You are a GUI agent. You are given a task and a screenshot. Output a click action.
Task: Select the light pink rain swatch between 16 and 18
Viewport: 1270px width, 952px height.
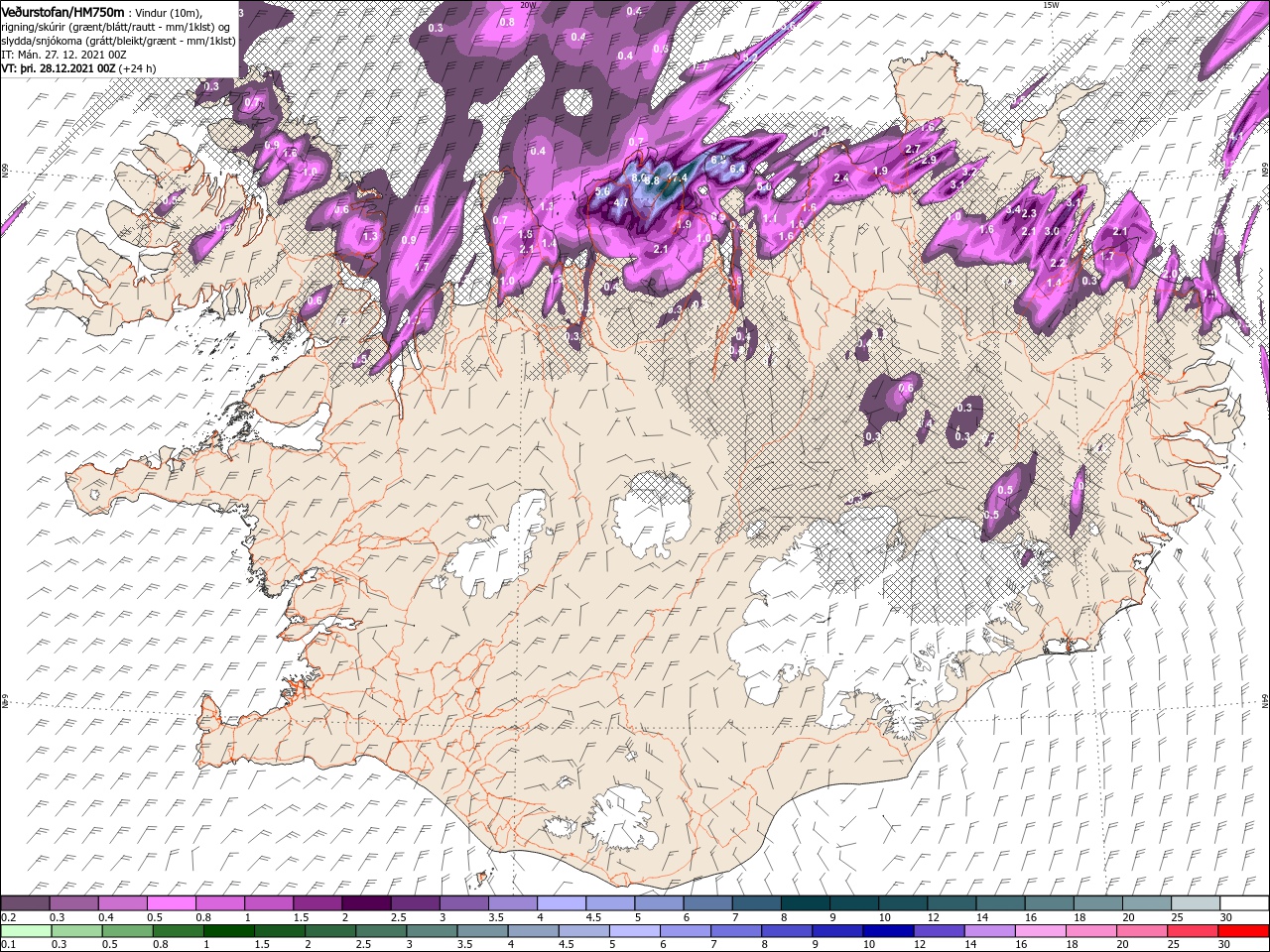[1041, 931]
